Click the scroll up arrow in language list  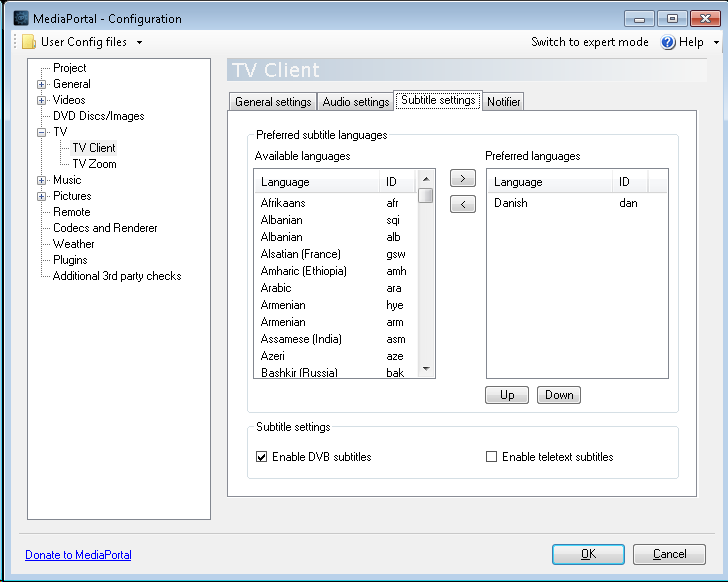click(x=426, y=179)
